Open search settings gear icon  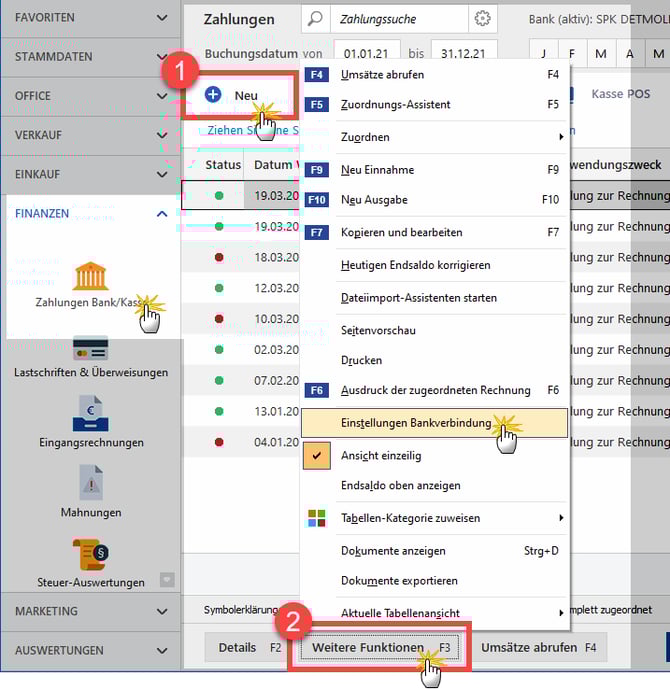(483, 19)
